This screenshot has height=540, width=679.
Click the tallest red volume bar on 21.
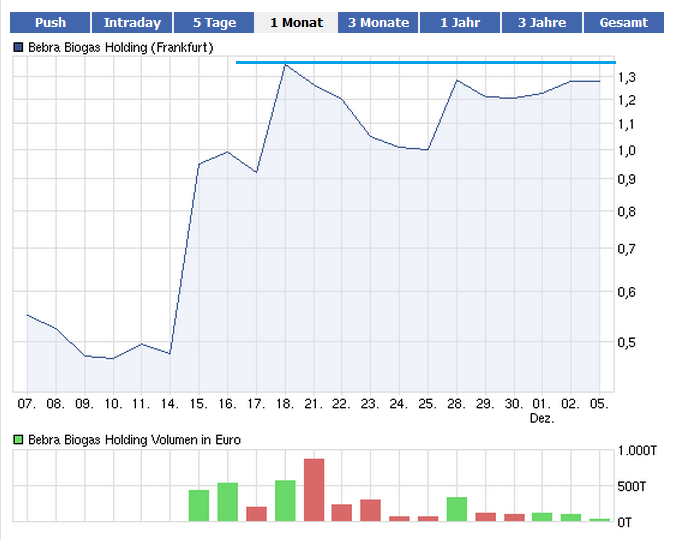click(x=314, y=490)
